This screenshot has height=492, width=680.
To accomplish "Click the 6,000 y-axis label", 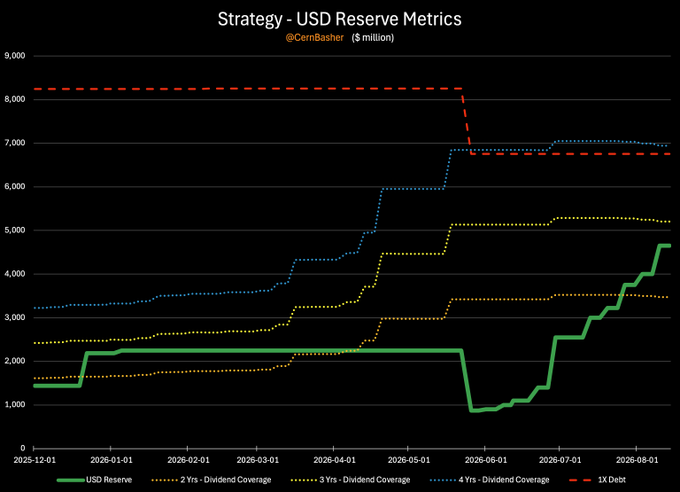I will tap(15, 187).
